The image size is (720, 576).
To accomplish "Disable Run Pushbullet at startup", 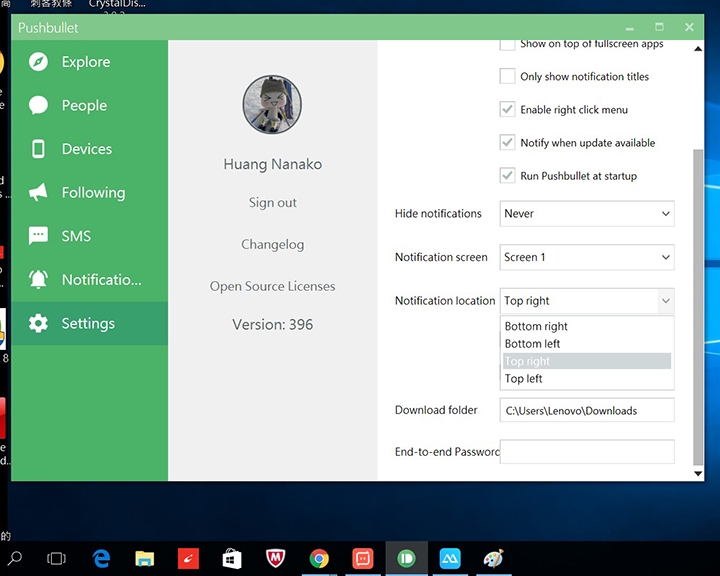I will (x=507, y=175).
